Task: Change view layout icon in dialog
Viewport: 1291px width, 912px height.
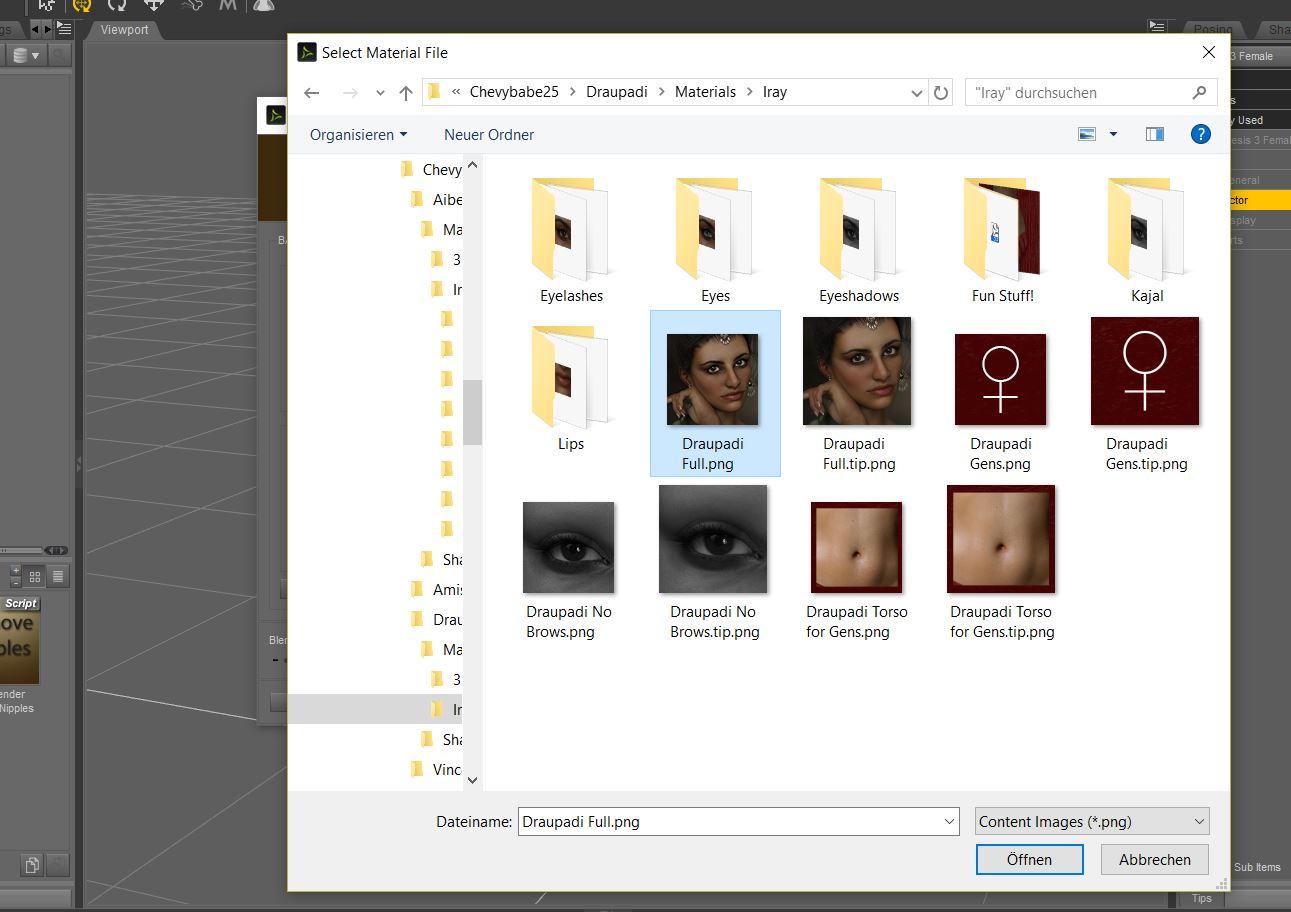Action: click(x=1087, y=134)
